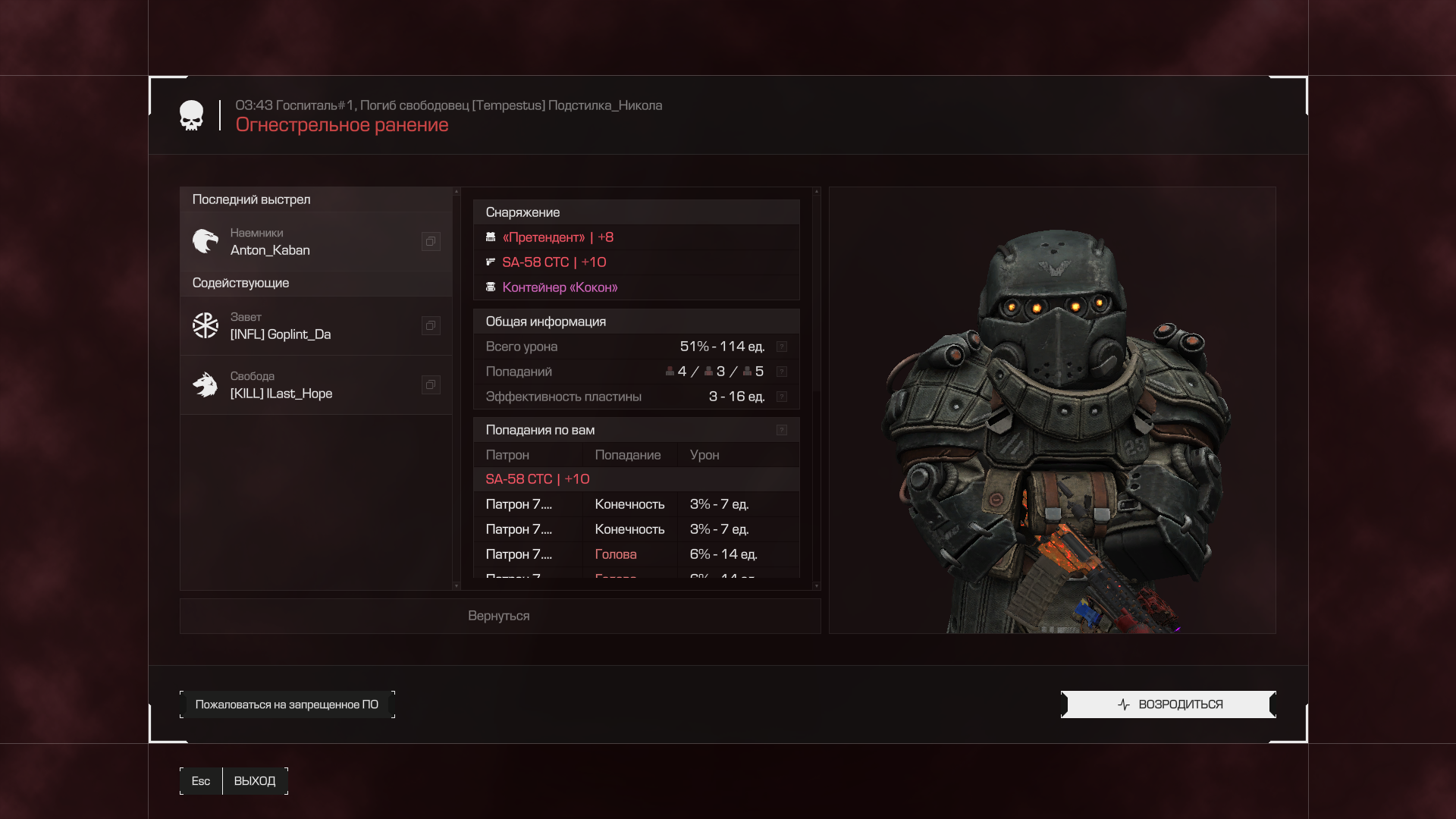This screenshot has height=819, width=1456.
Task: Click the weapon icon next to SA-58 СТС
Action: 491,262
